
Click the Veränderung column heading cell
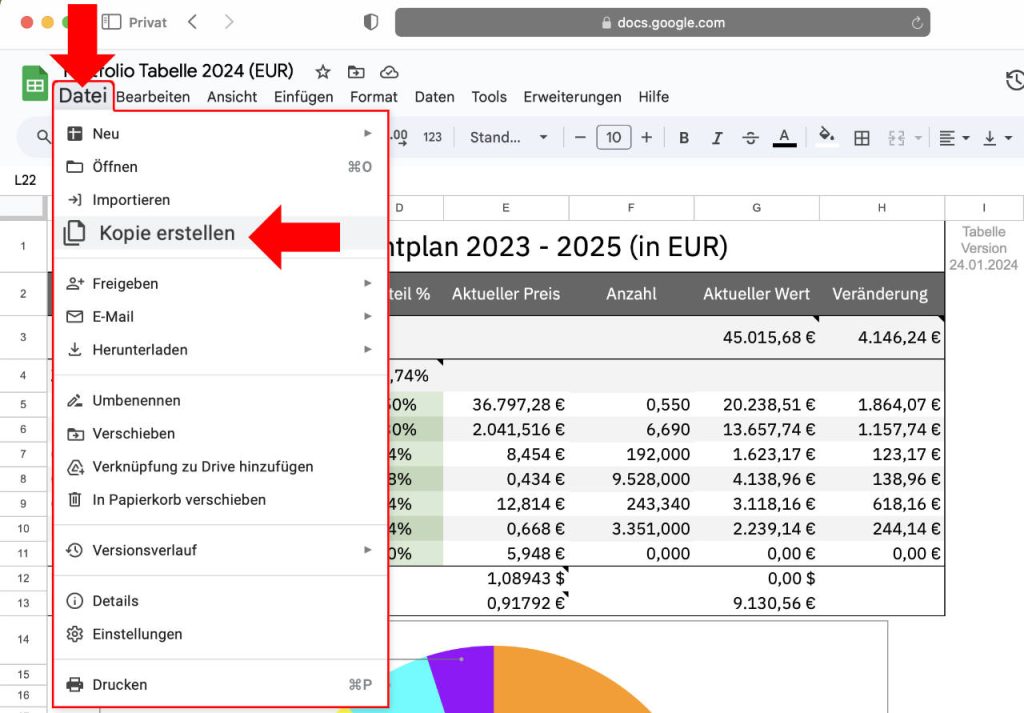click(881, 294)
